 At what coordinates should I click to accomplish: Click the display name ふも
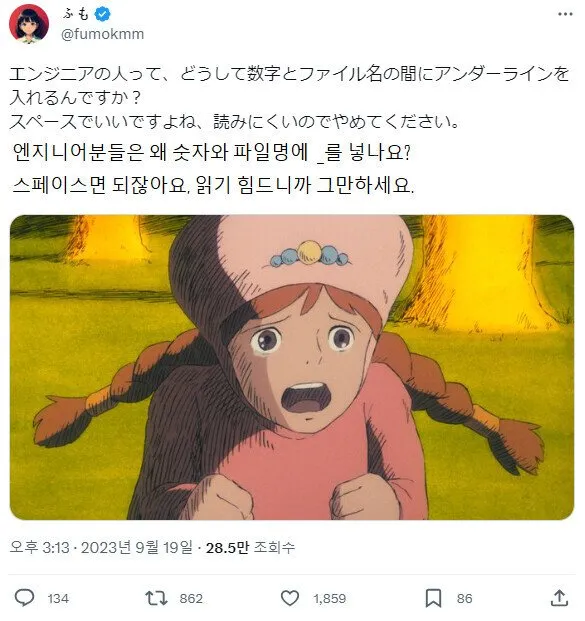[x=76, y=14]
